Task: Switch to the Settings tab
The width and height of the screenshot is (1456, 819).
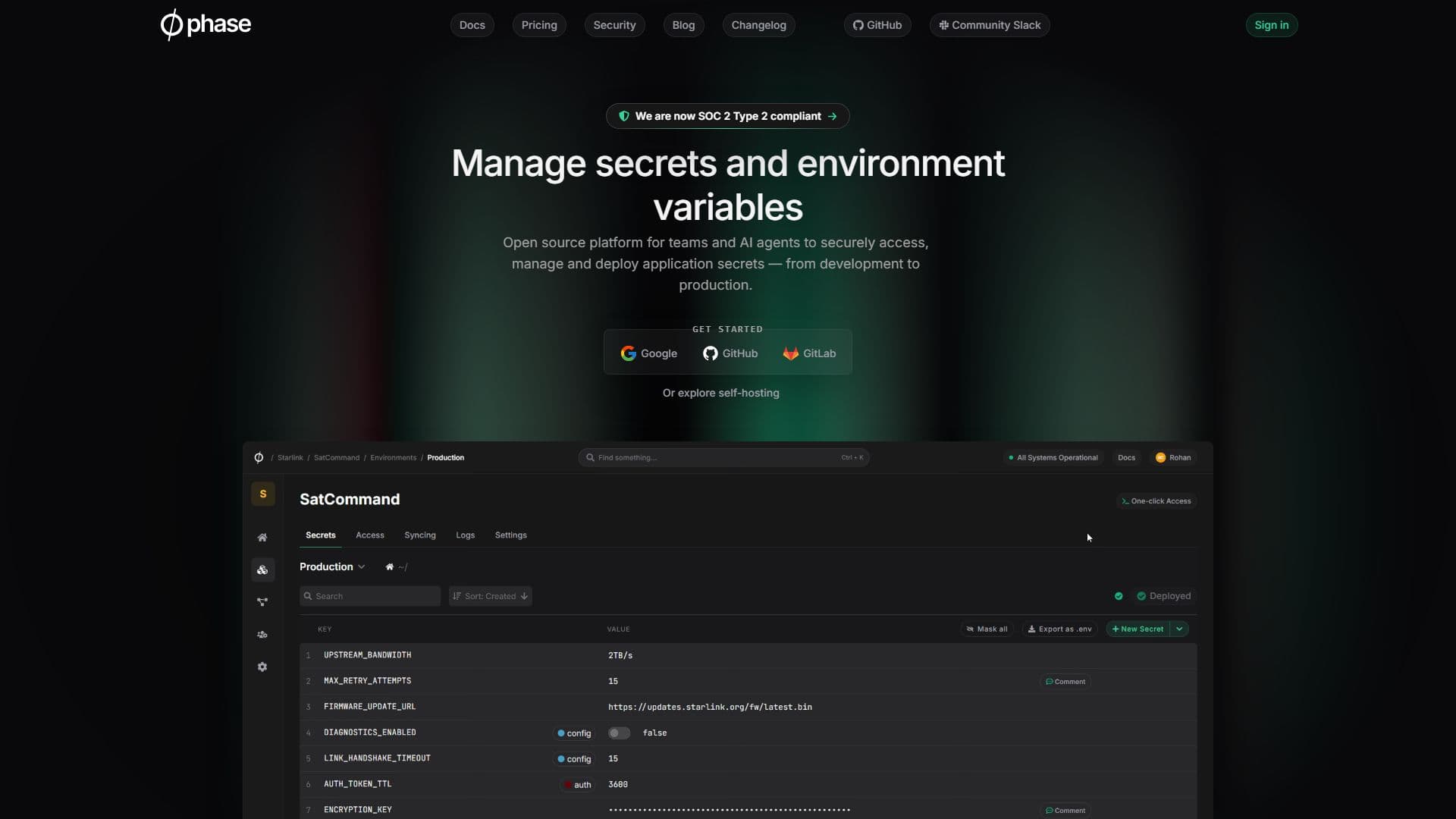Action: click(x=511, y=535)
